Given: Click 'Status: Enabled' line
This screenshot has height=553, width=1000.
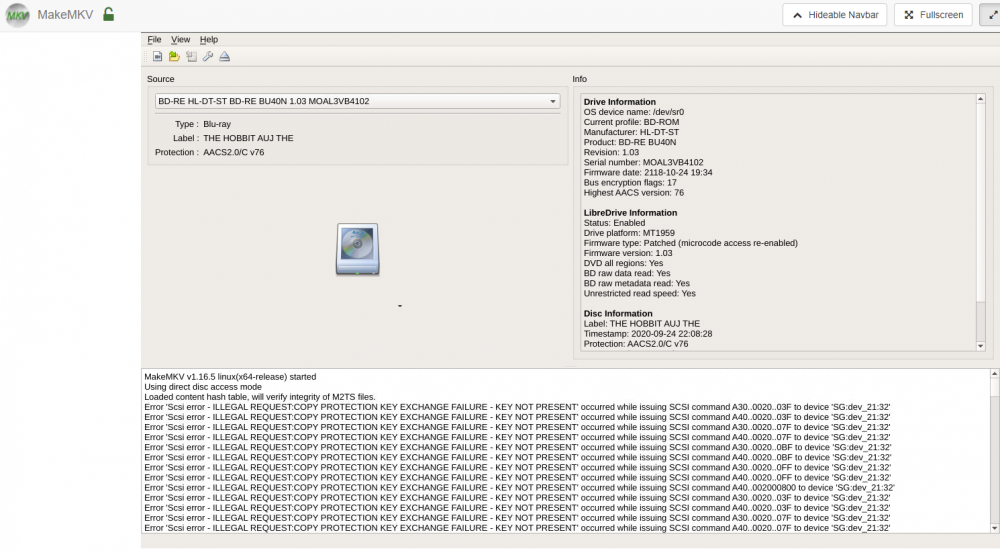Looking at the screenshot, I should point(614,223).
